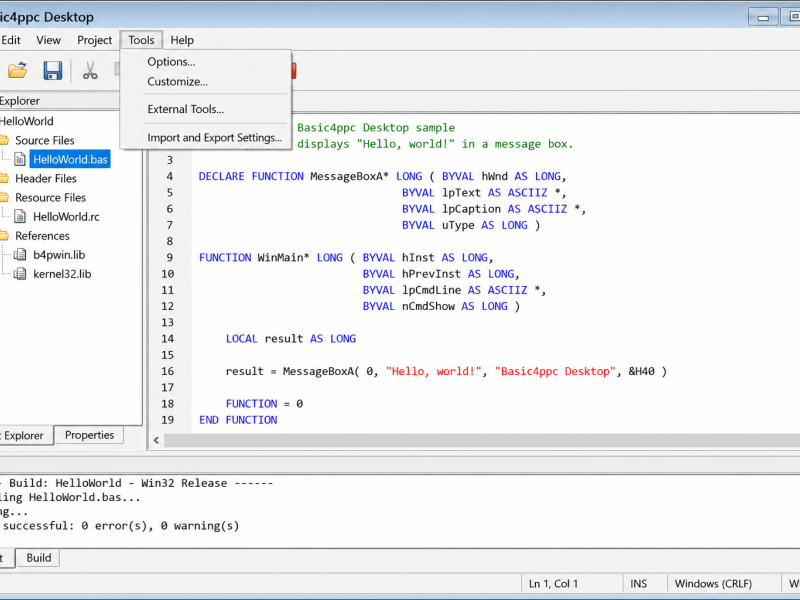Open the Project menu
The image size is (800, 600).
point(94,40)
